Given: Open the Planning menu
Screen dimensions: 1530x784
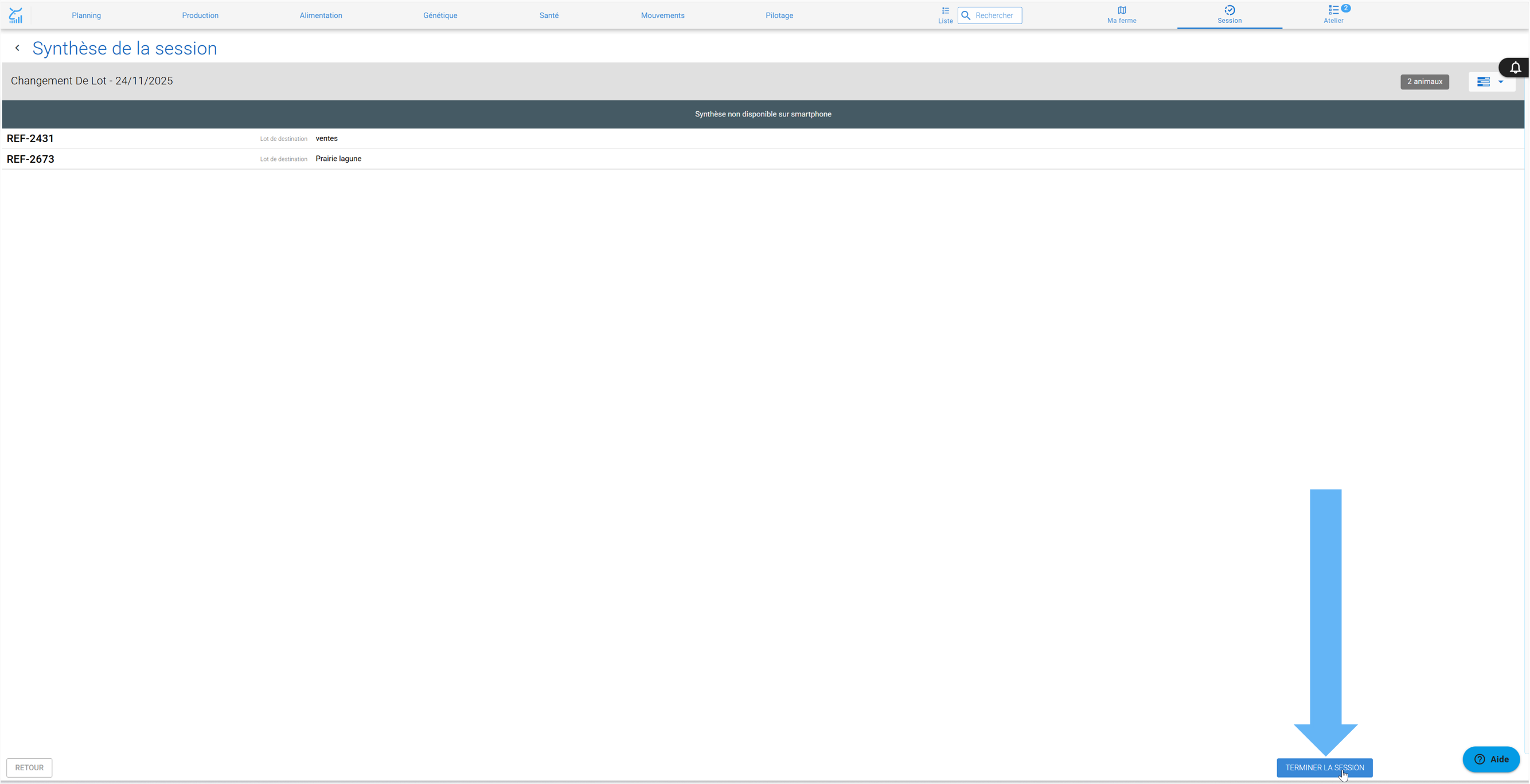Looking at the screenshot, I should 86,15.
